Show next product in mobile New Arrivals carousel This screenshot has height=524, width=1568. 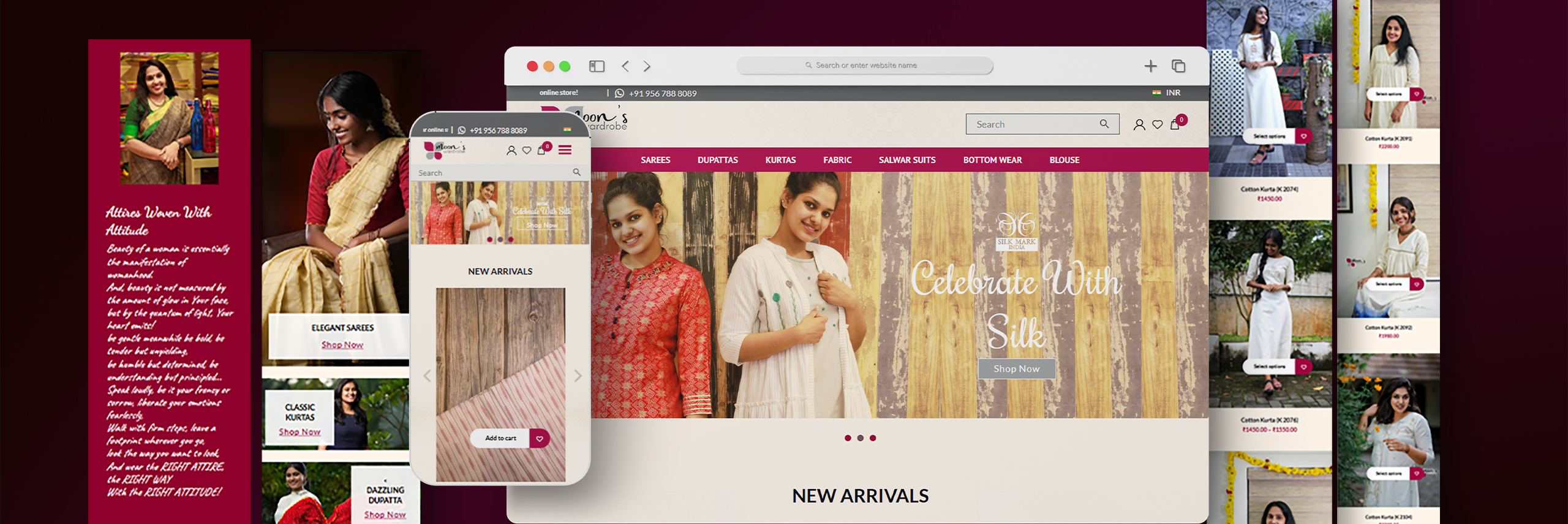click(x=577, y=376)
